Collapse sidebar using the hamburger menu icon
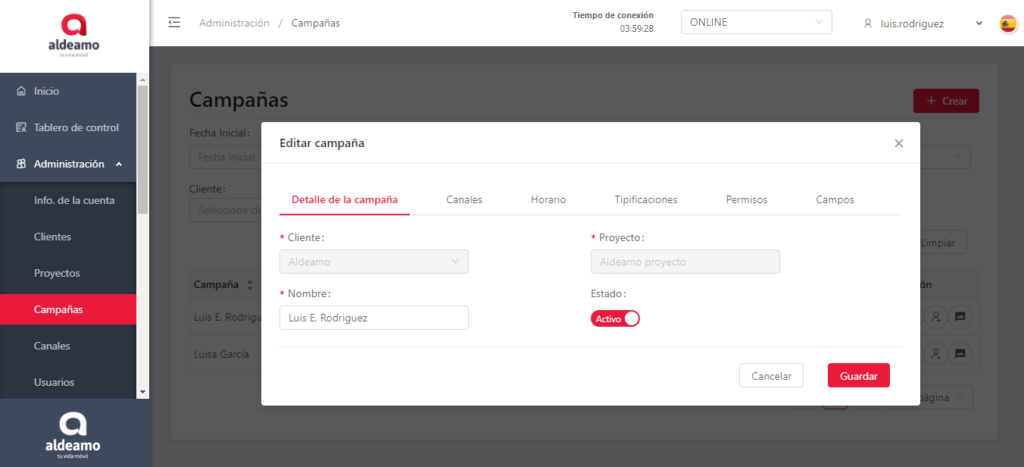1024x467 pixels. click(175, 23)
